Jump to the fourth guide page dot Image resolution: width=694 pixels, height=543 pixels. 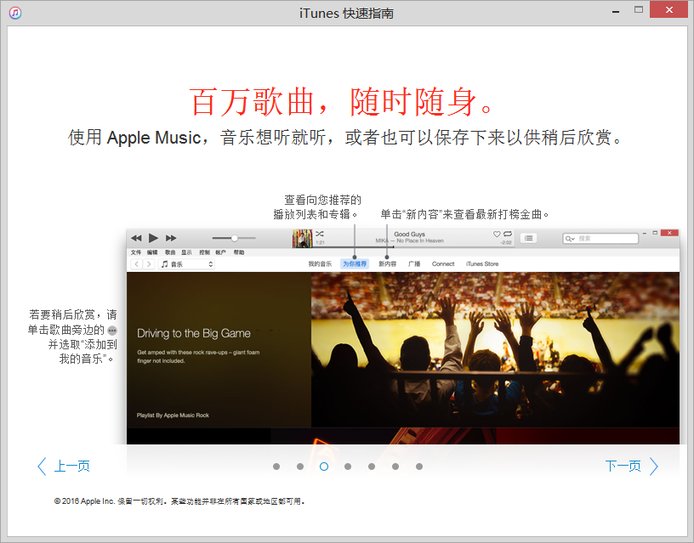(x=348, y=466)
